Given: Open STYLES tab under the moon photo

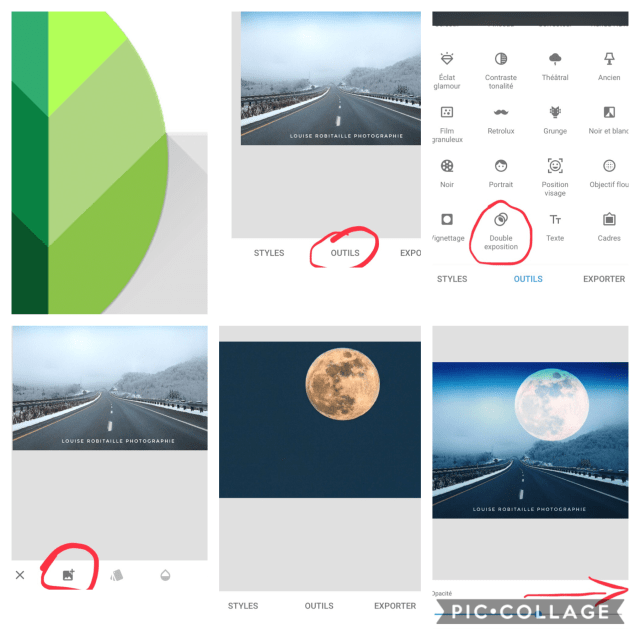Looking at the screenshot, I should click(x=243, y=606).
